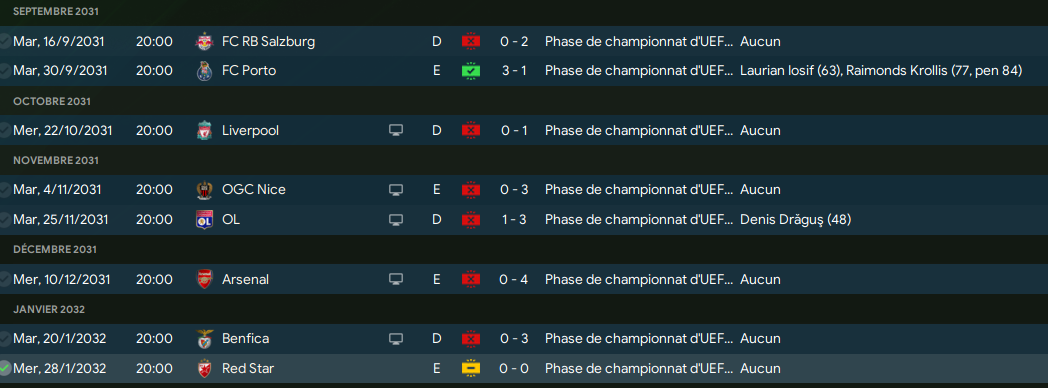
Task: Click the OGC Nice club crest
Action: (204, 190)
